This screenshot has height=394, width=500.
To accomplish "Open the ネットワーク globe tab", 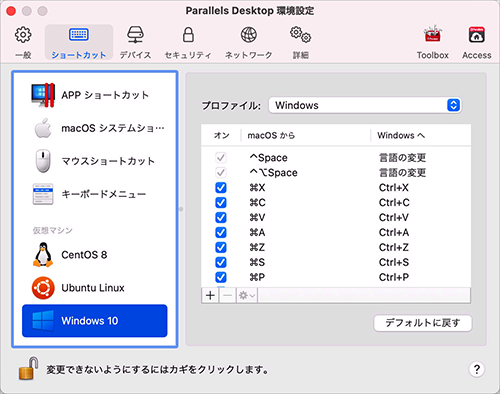I will point(249,43).
